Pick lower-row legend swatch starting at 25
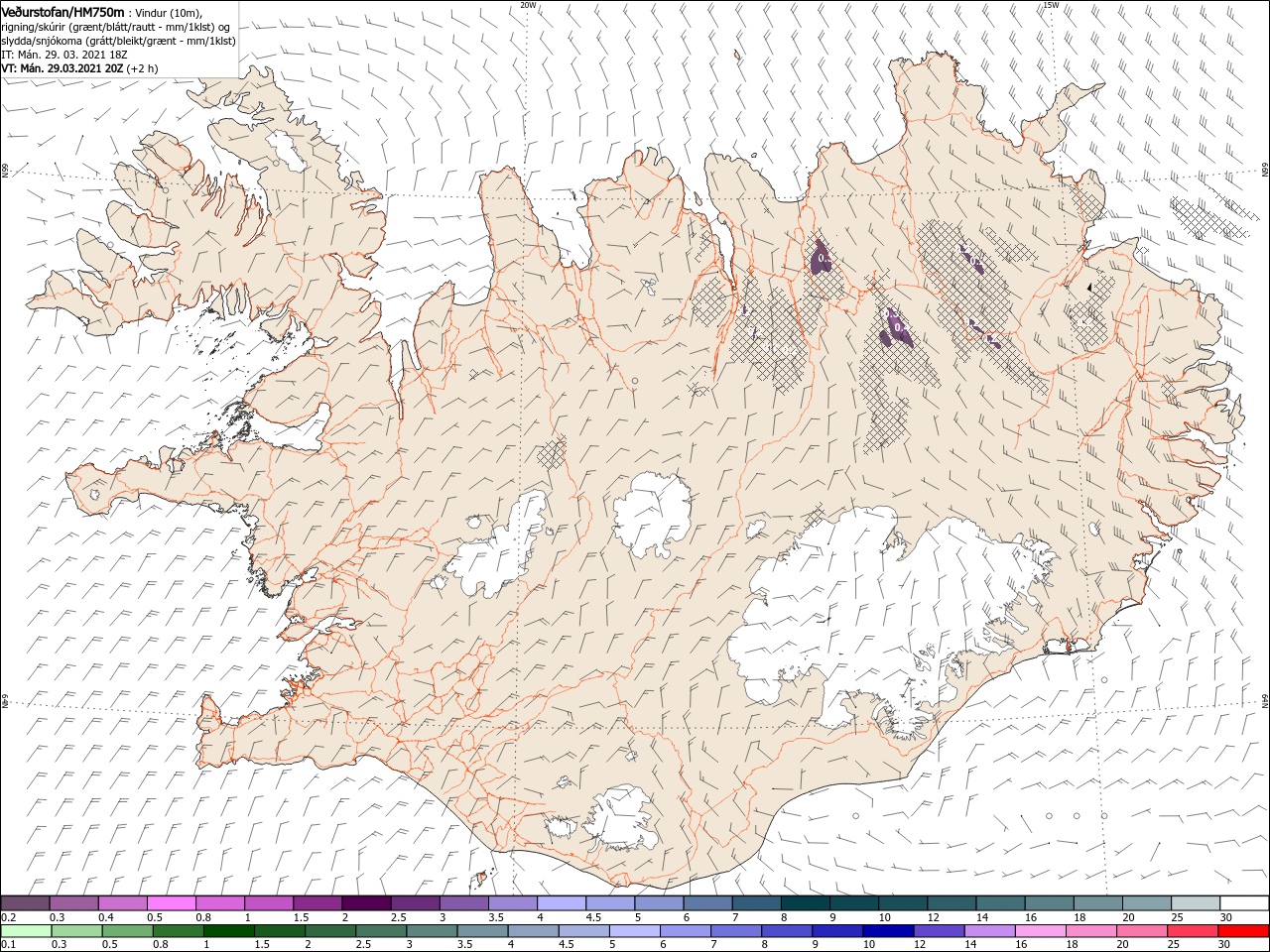The height and width of the screenshot is (952, 1270). pos(1193,931)
